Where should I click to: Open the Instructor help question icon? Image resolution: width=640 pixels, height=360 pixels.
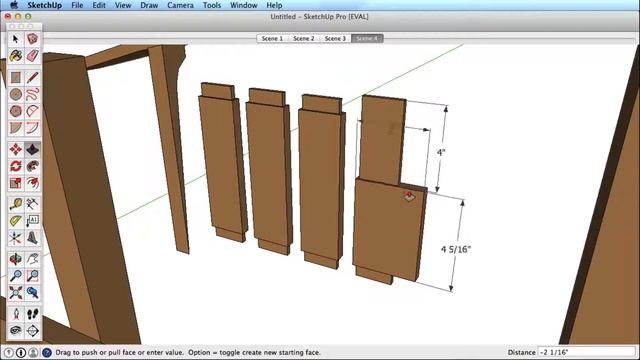[x=47, y=352]
